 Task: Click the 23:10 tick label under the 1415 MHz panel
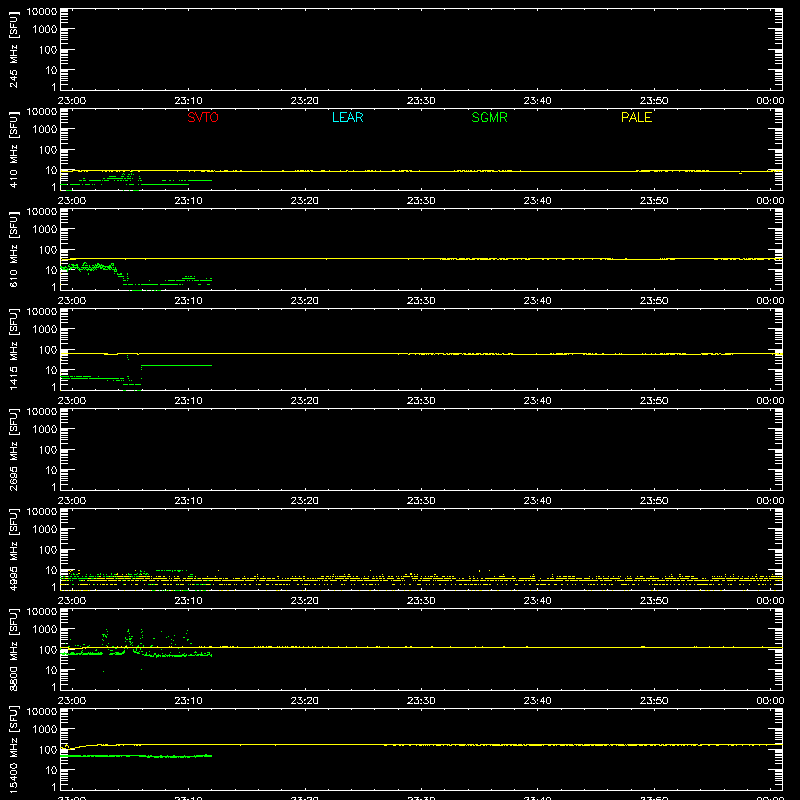point(188,401)
